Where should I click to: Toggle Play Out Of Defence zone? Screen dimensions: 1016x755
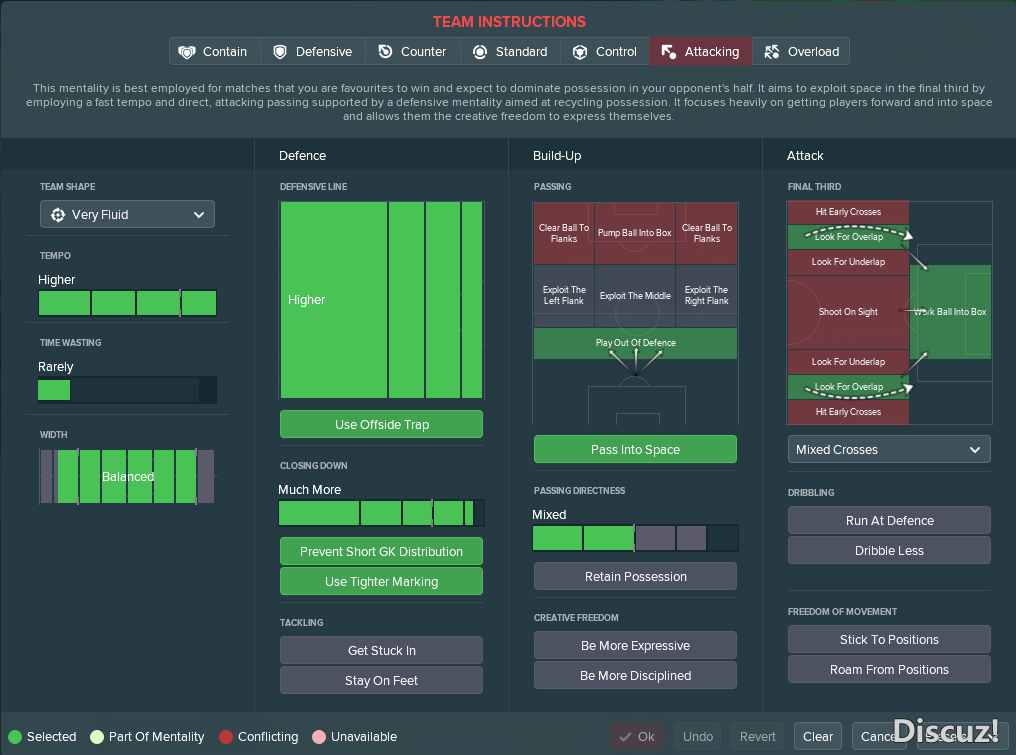point(635,343)
